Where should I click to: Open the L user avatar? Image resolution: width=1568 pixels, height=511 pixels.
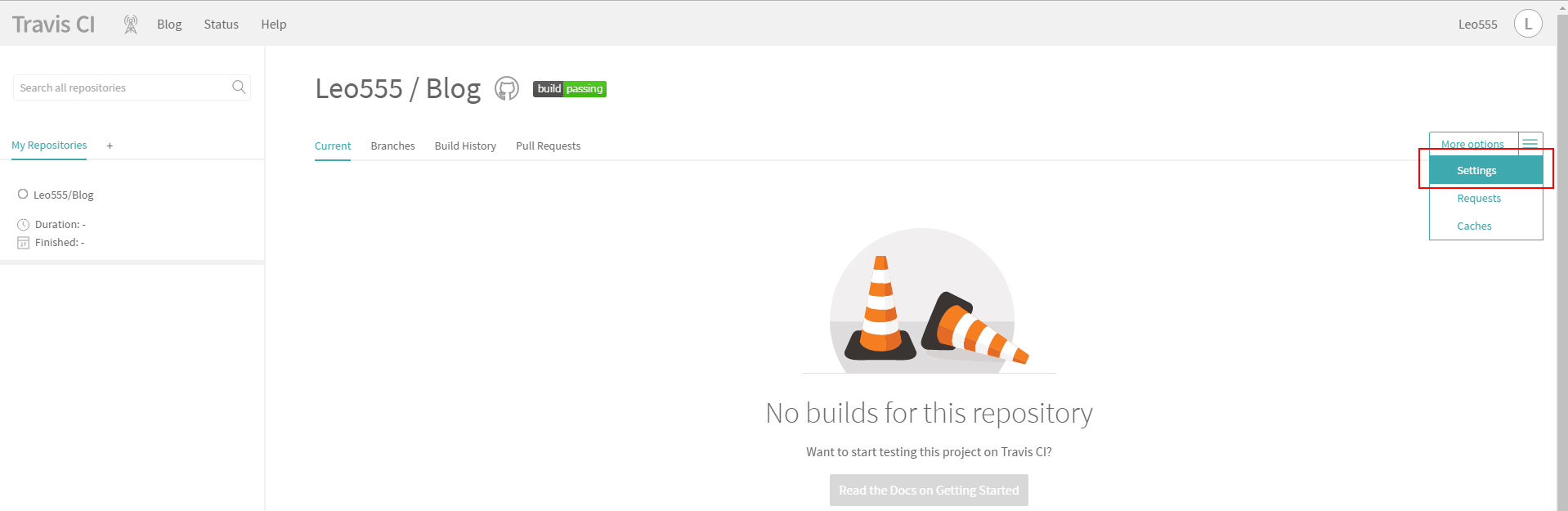(1528, 24)
